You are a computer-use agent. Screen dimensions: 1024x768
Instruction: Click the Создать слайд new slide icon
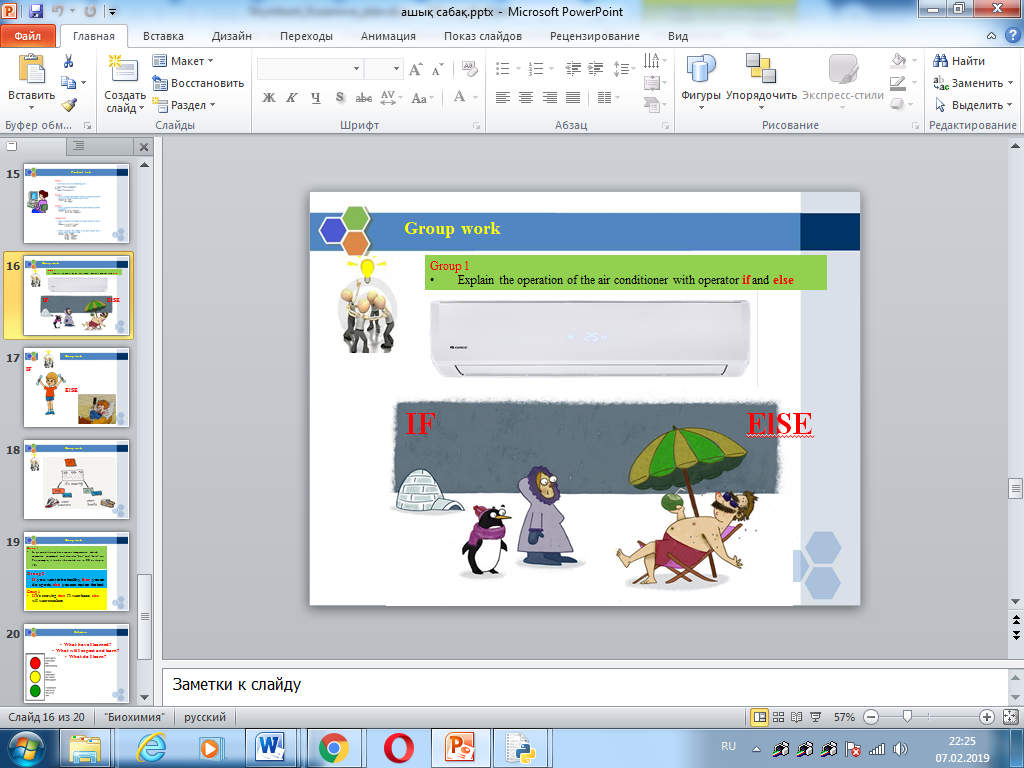123,70
